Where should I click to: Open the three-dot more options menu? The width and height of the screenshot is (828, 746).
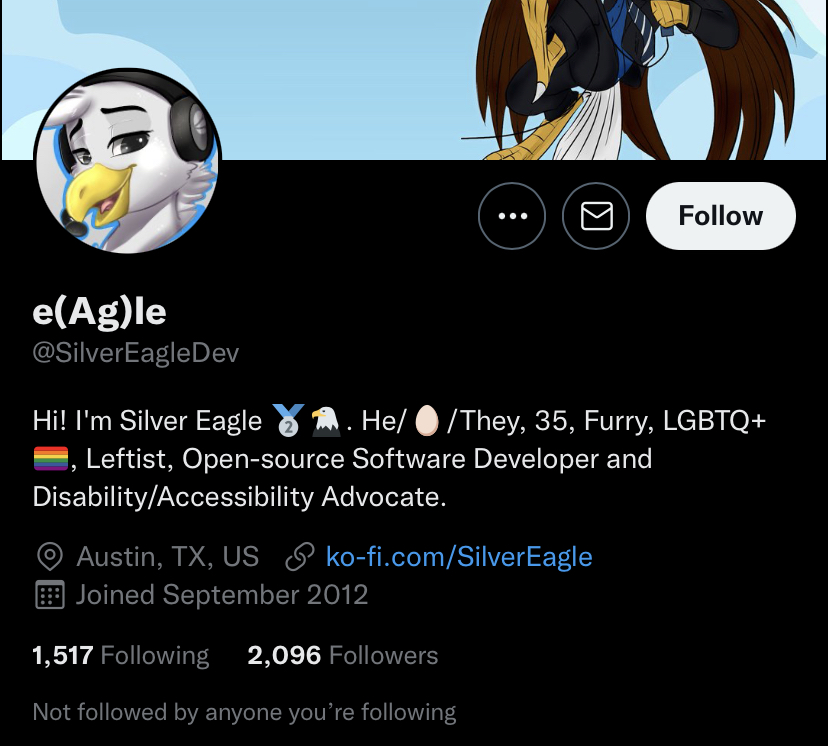tap(512, 215)
